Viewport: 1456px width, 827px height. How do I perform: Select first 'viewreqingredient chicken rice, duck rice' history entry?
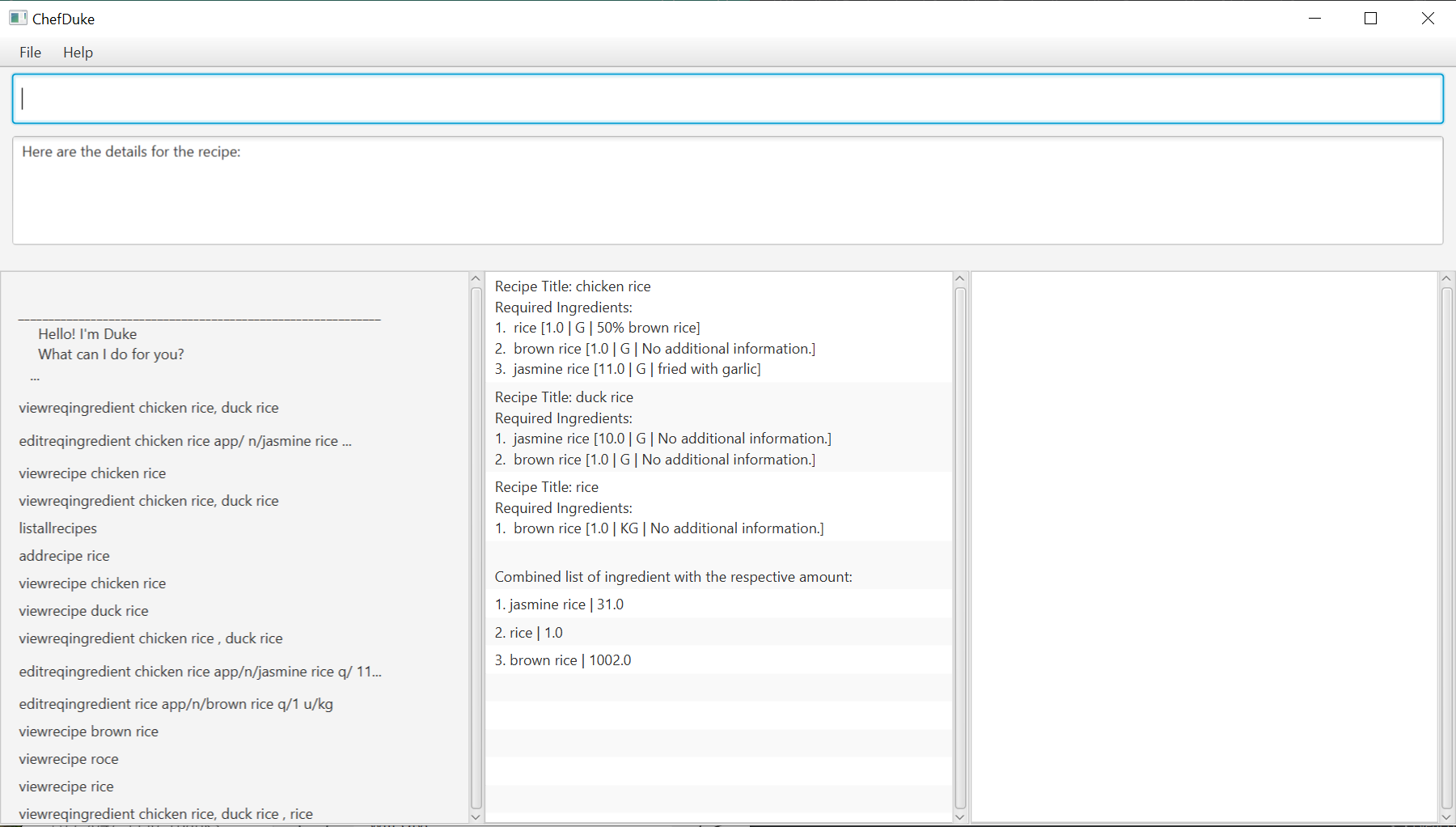[149, 408]
